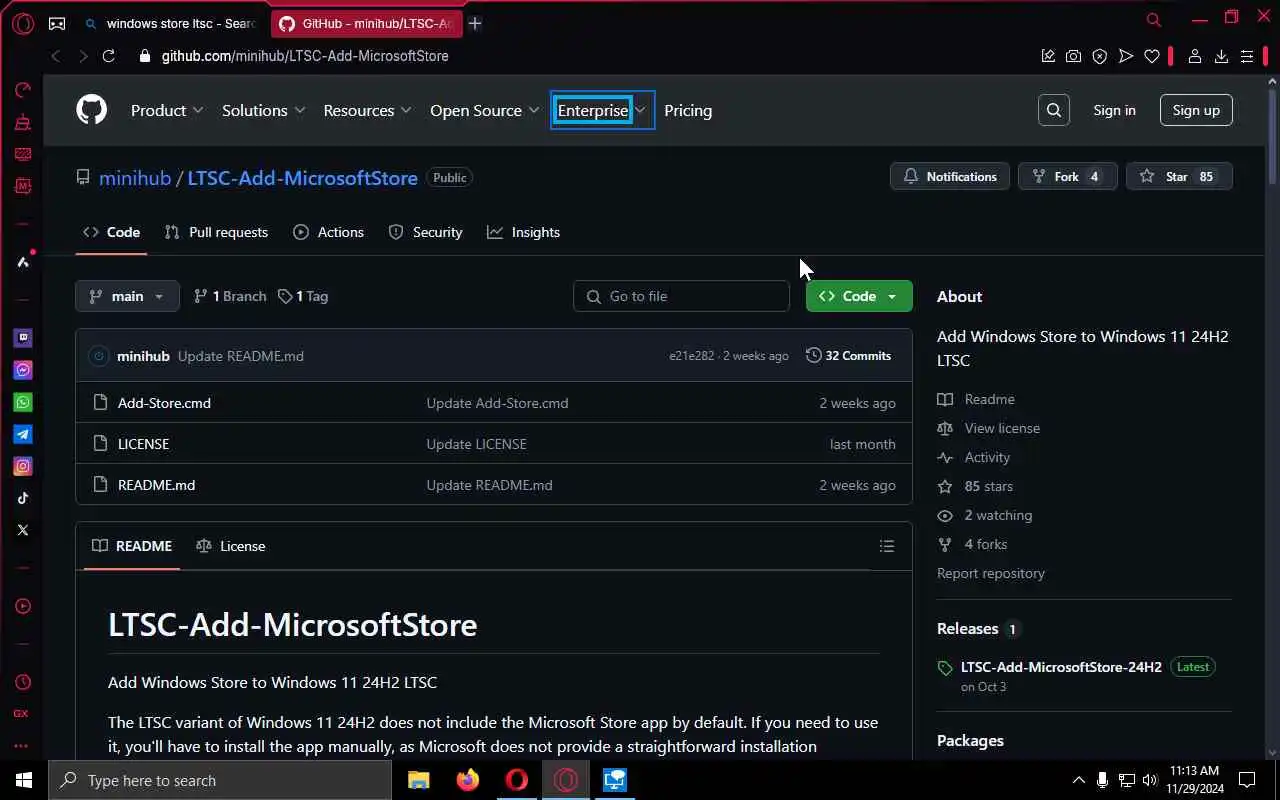
Task: Open the README outline list icon
Action: pyautogui.click(x=886, y=546)
